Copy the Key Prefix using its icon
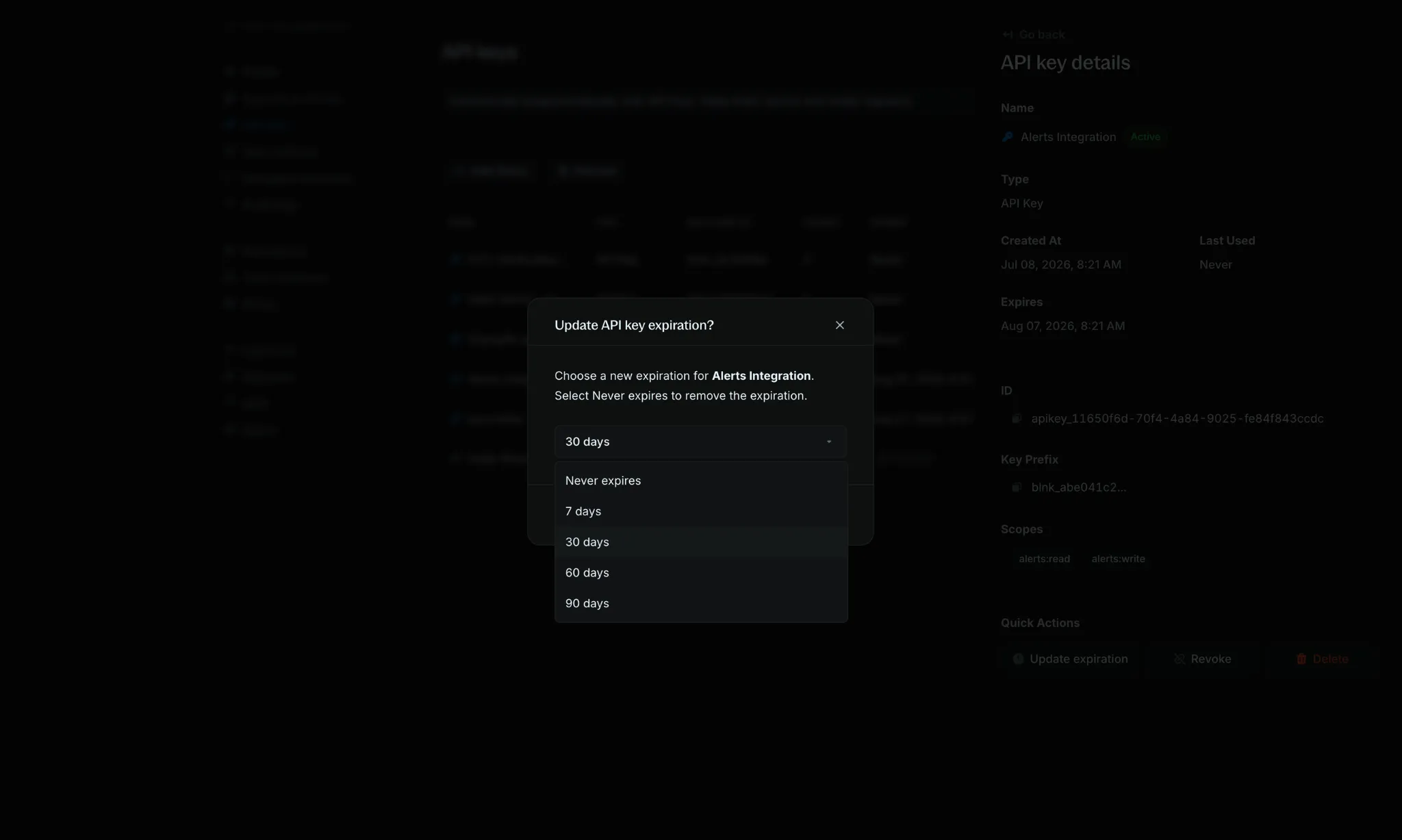 (x=1017, y=487)
